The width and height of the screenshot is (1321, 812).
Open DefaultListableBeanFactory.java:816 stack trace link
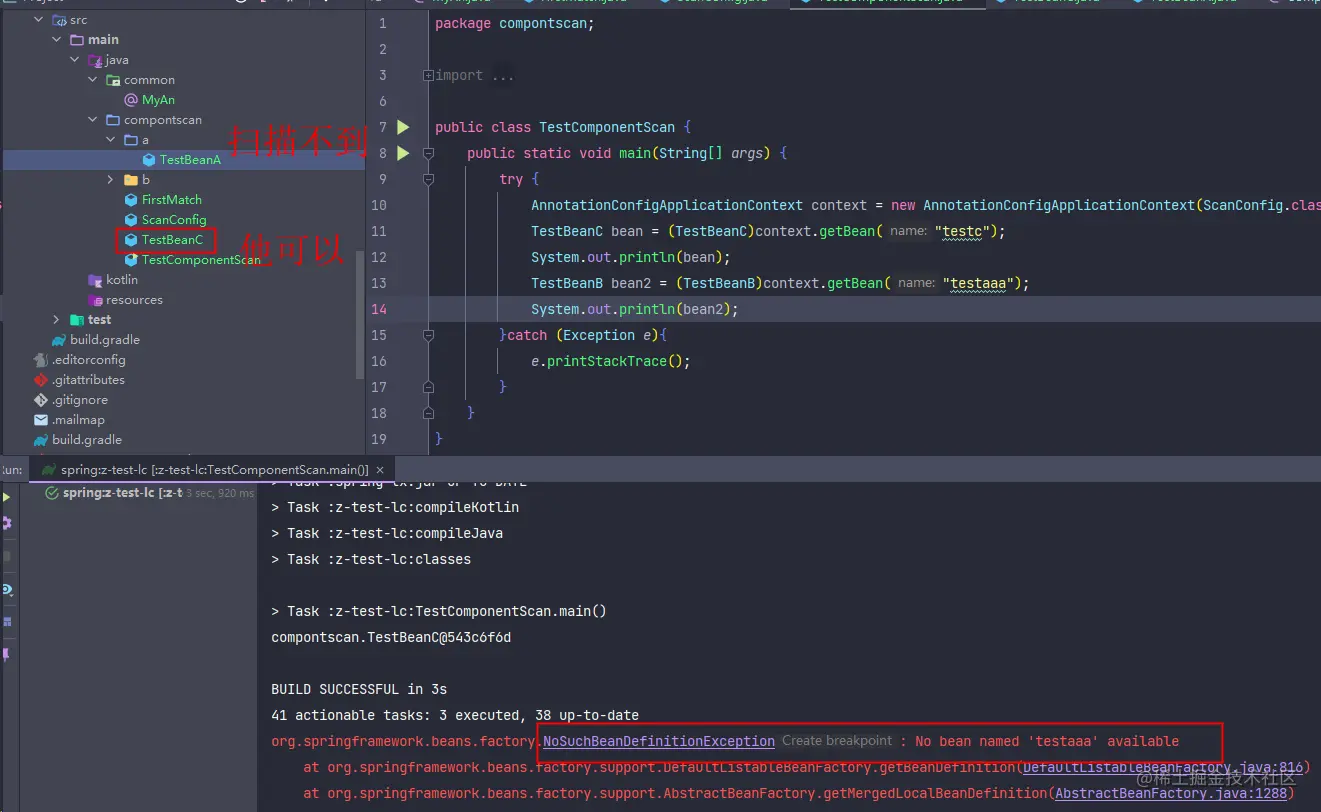(x=1164, y=767)
